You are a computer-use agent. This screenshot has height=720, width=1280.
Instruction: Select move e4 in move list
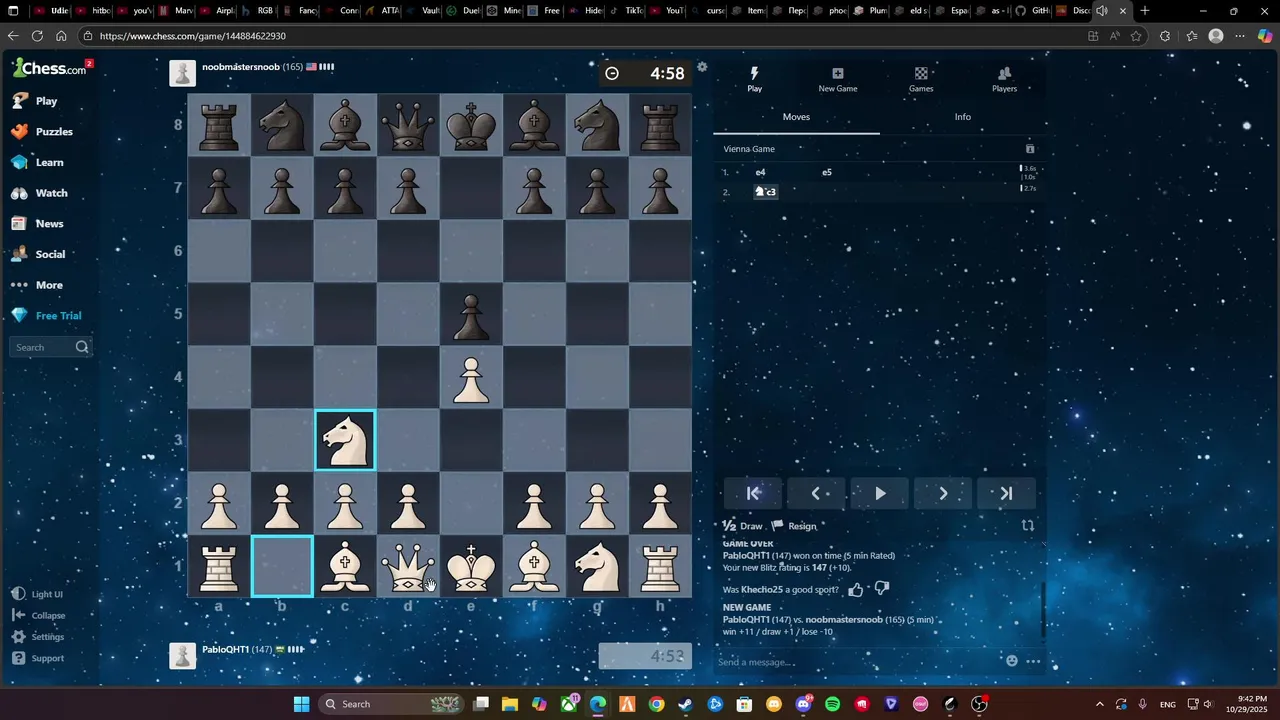[761, 172]
